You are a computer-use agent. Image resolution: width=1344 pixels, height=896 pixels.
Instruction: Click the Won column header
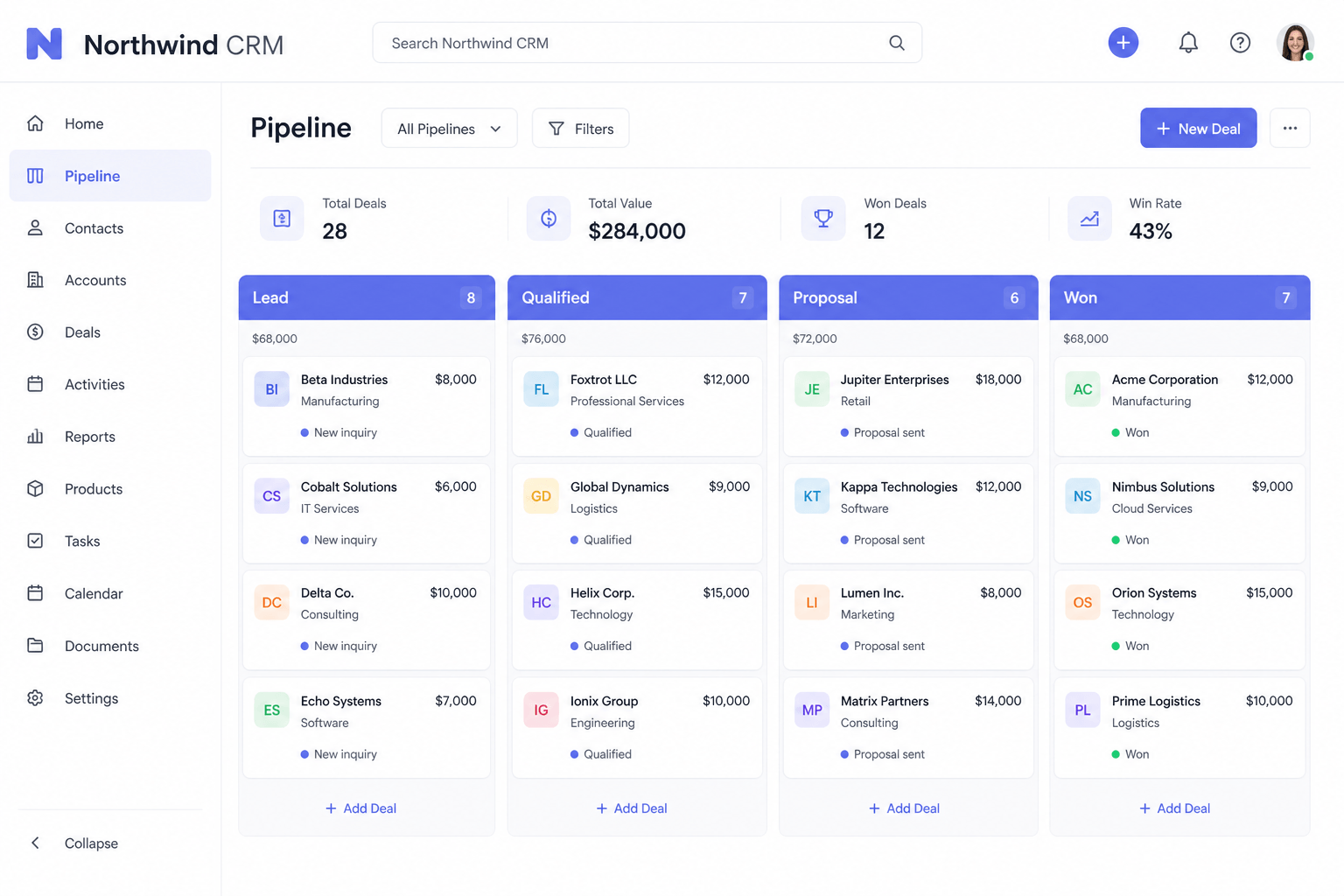(1179, 297)
